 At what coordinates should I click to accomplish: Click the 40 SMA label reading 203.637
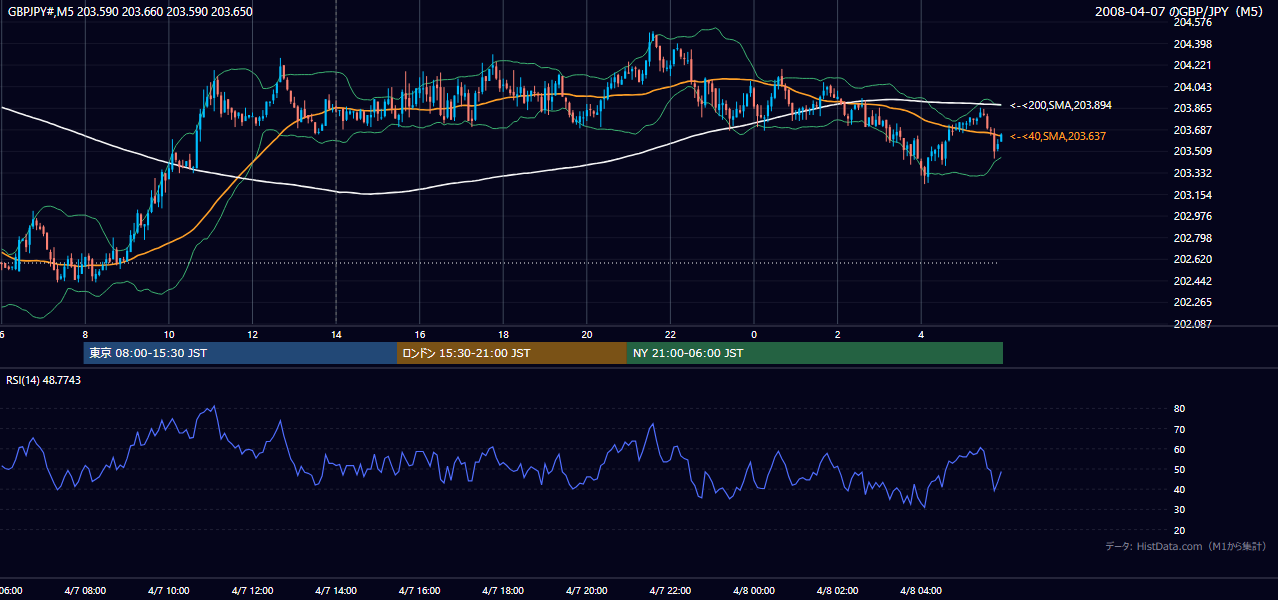tap(1058, 136)
